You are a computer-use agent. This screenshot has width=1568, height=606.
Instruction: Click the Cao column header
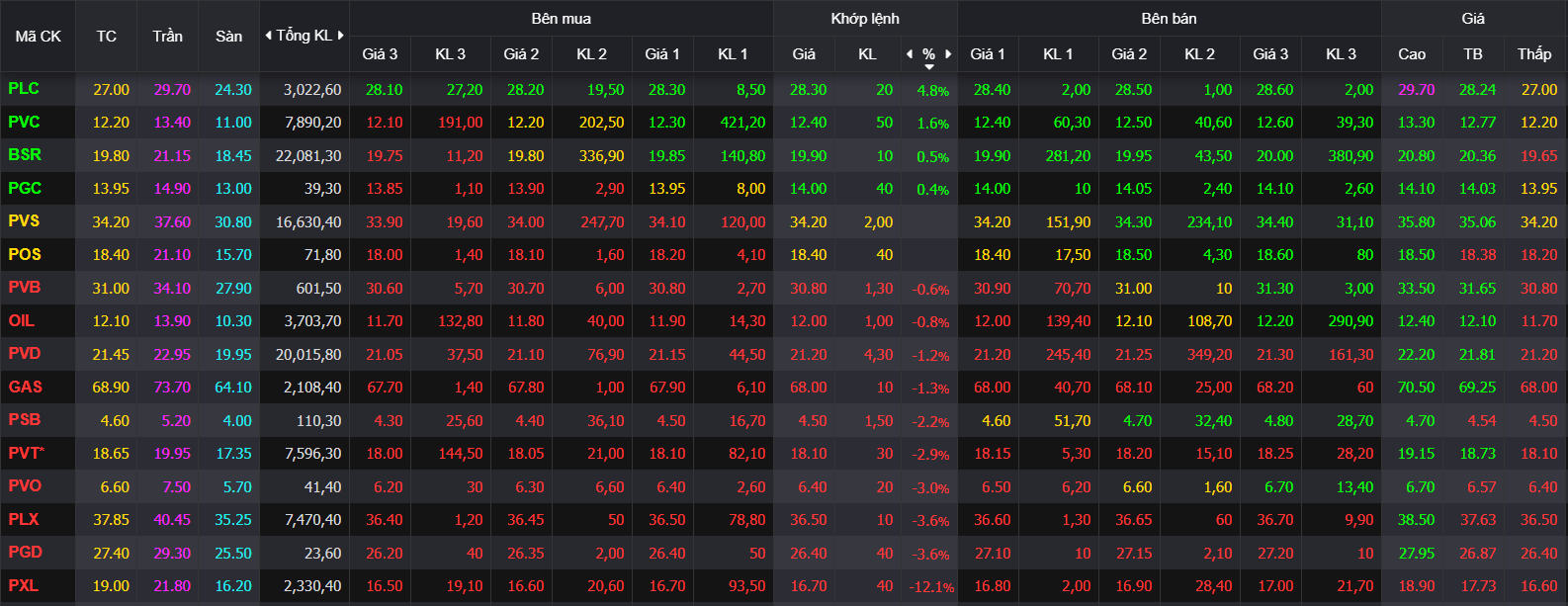coord(1412,54)
